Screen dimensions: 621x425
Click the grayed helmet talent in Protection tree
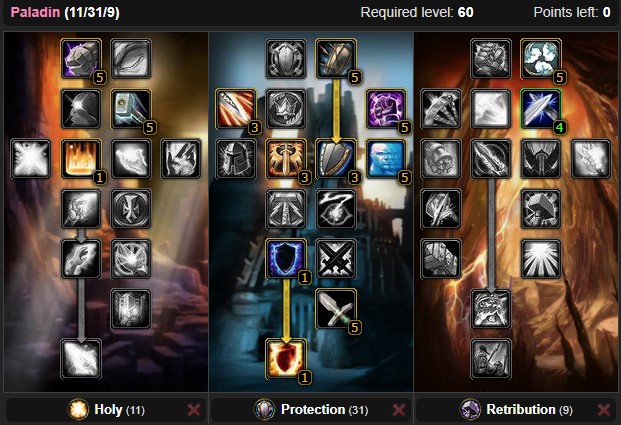tap(236, 159)
